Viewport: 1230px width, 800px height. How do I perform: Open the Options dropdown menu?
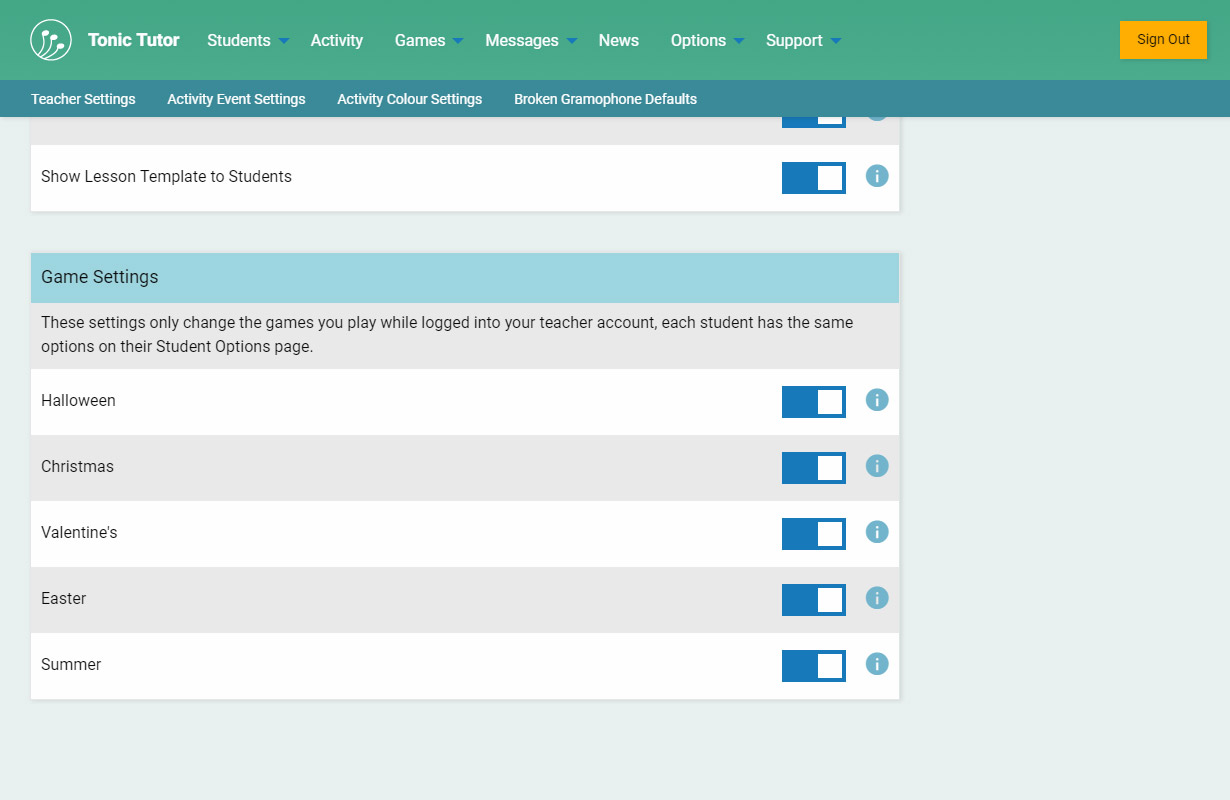[x=707, y=40]
